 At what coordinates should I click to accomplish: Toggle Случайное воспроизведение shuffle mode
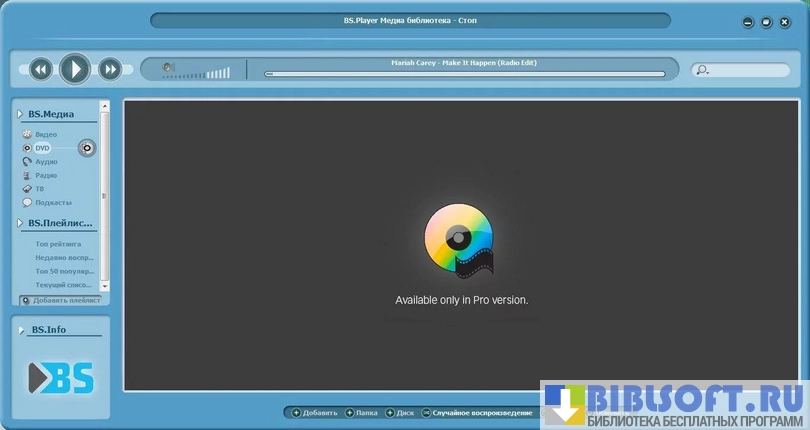pyautogui.click(x=476, y=412)
